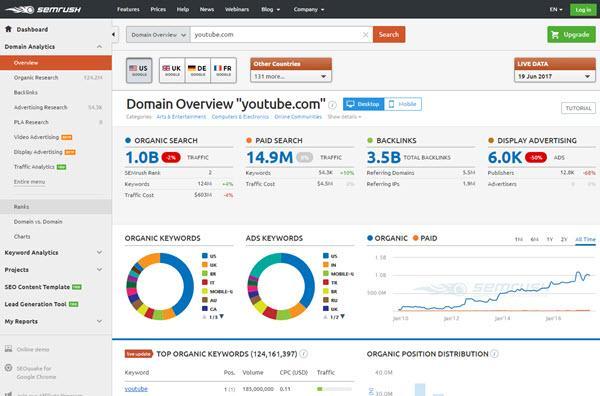Open Organic Research in the sidebar
This screenshot has height=396, width=600.
click(x=36, y=78)
